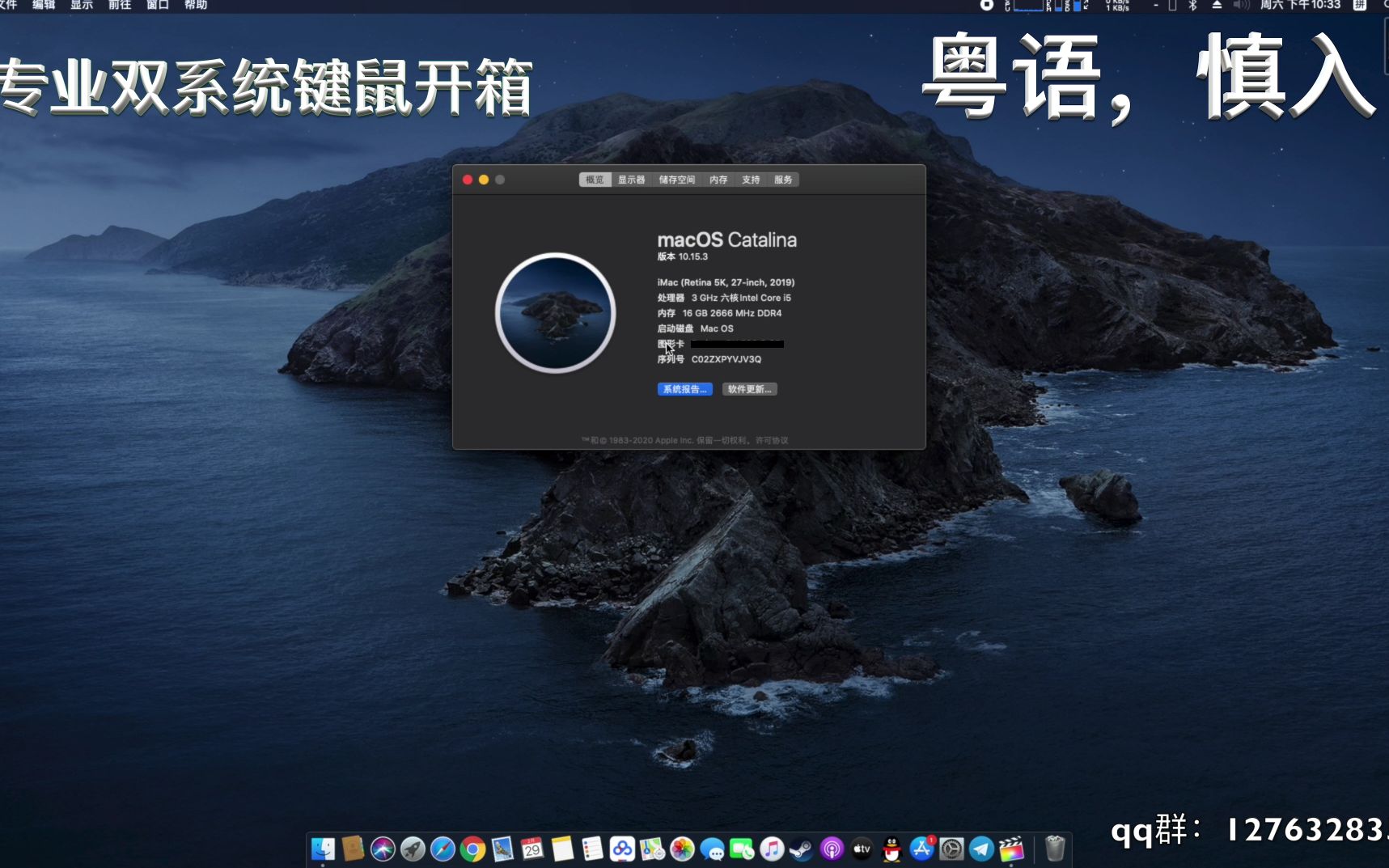Open App Store with update badge
Image resolution: width=1389 pixels, height=868 pixels.
[921, 849]
